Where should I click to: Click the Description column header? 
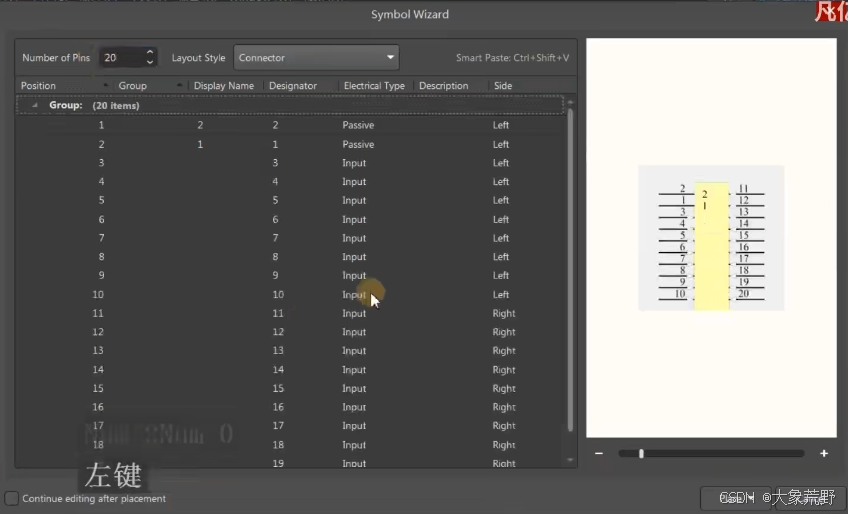[x=443, y=85]
